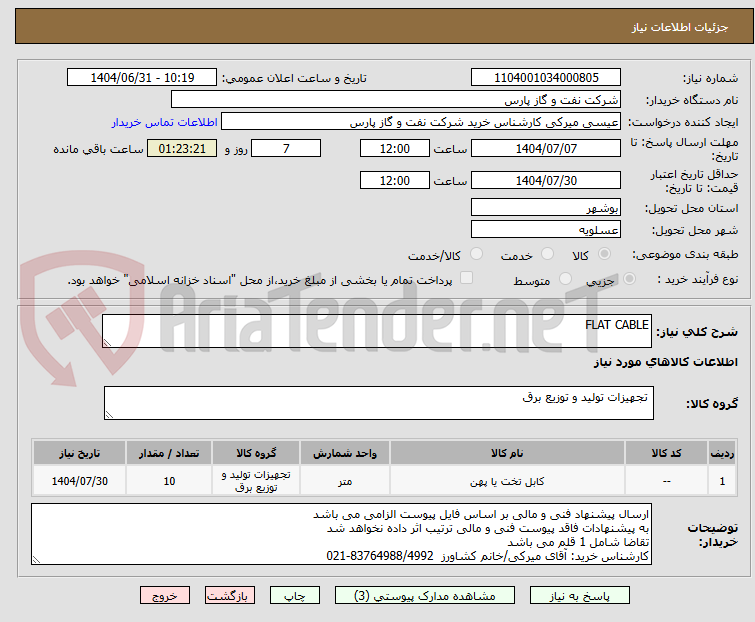Click the جزئیات اطلاعات نیاز page title
Image resolution: width=755 pixels, height=622 pixels.
click(x=680, y=27)
